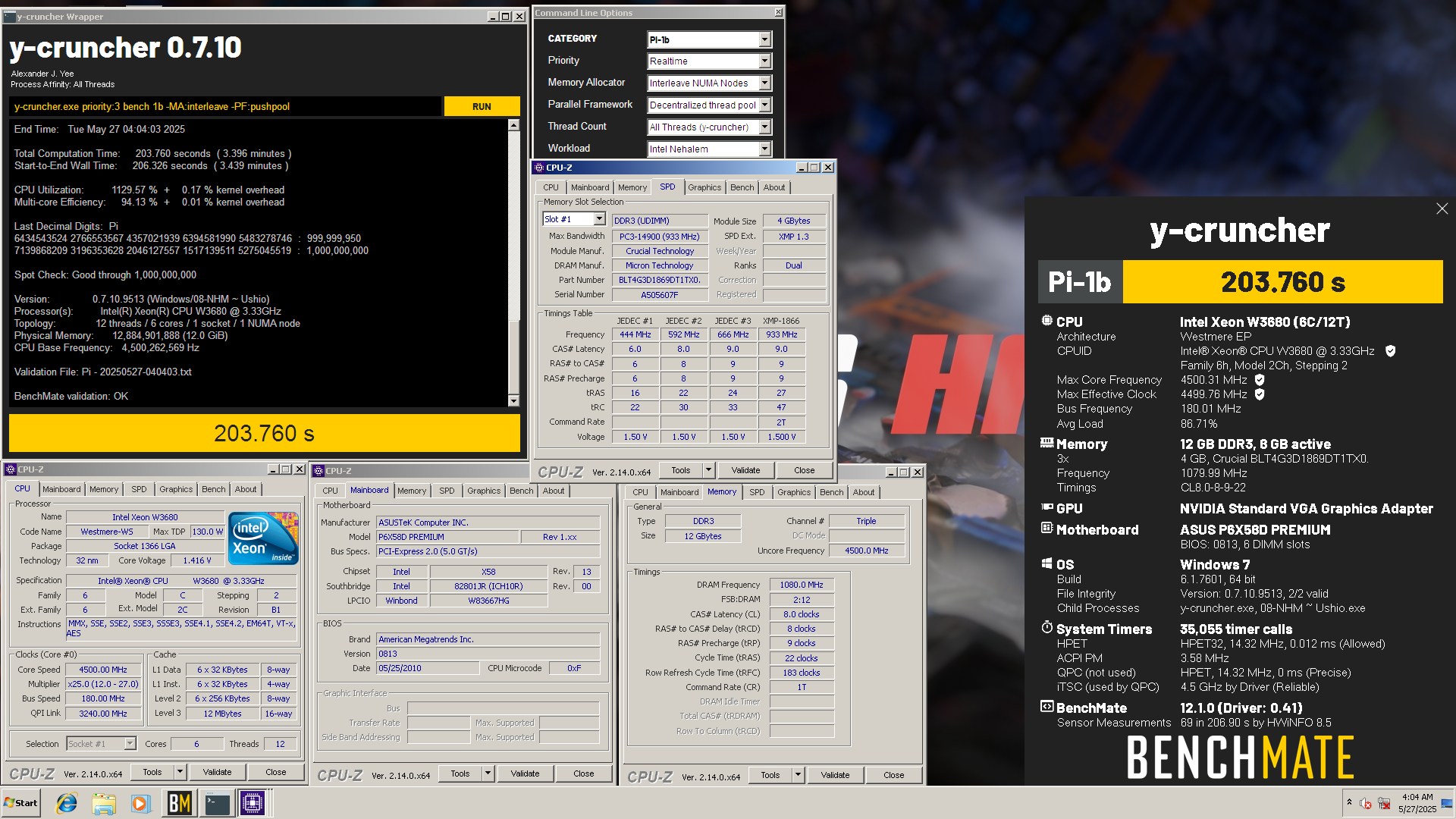
Task: Click the verified shield next to CPUID
Action: [x=1390, y=351]
